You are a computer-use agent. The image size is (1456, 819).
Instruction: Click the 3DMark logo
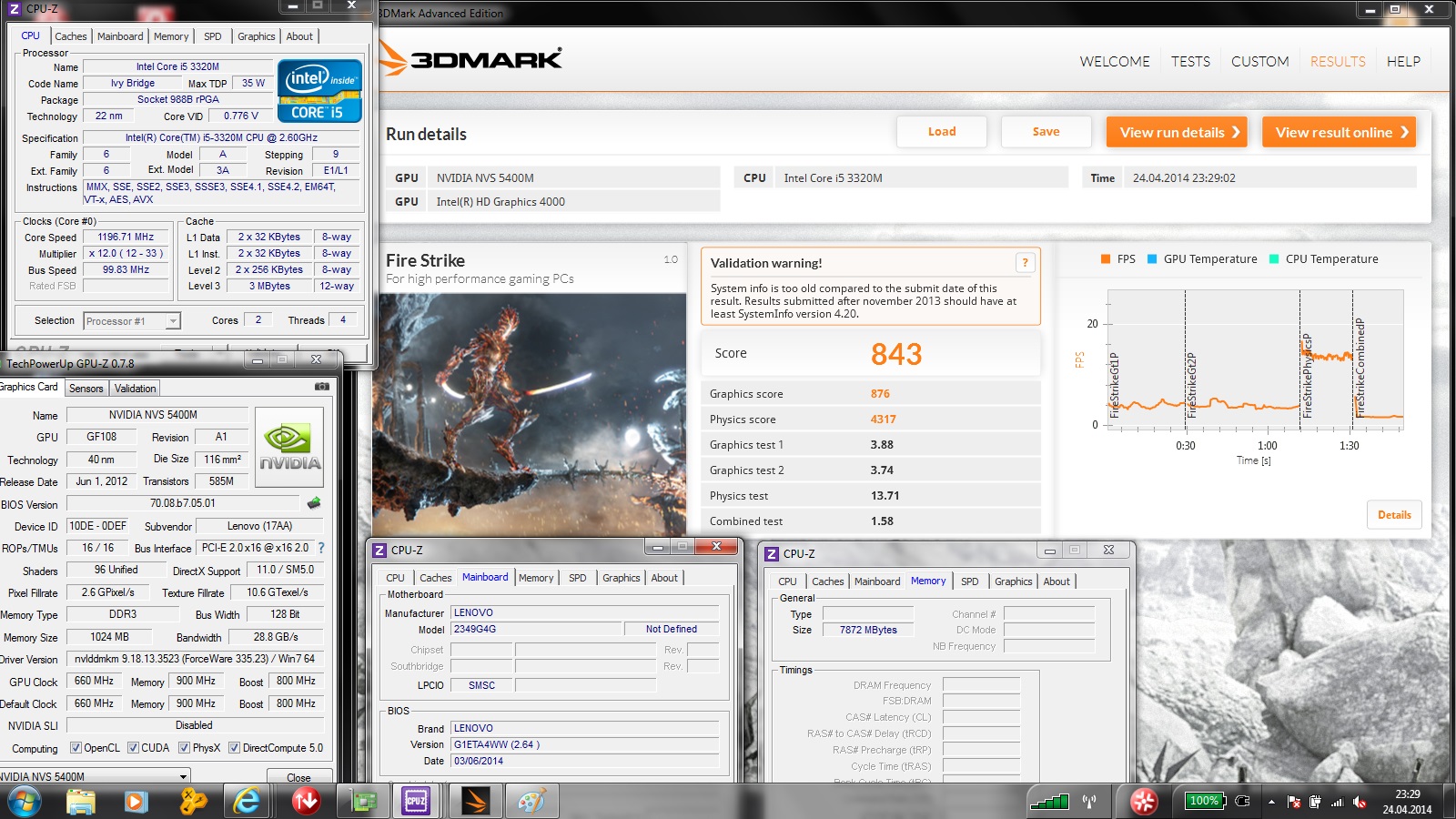click(x=471, y=59)
